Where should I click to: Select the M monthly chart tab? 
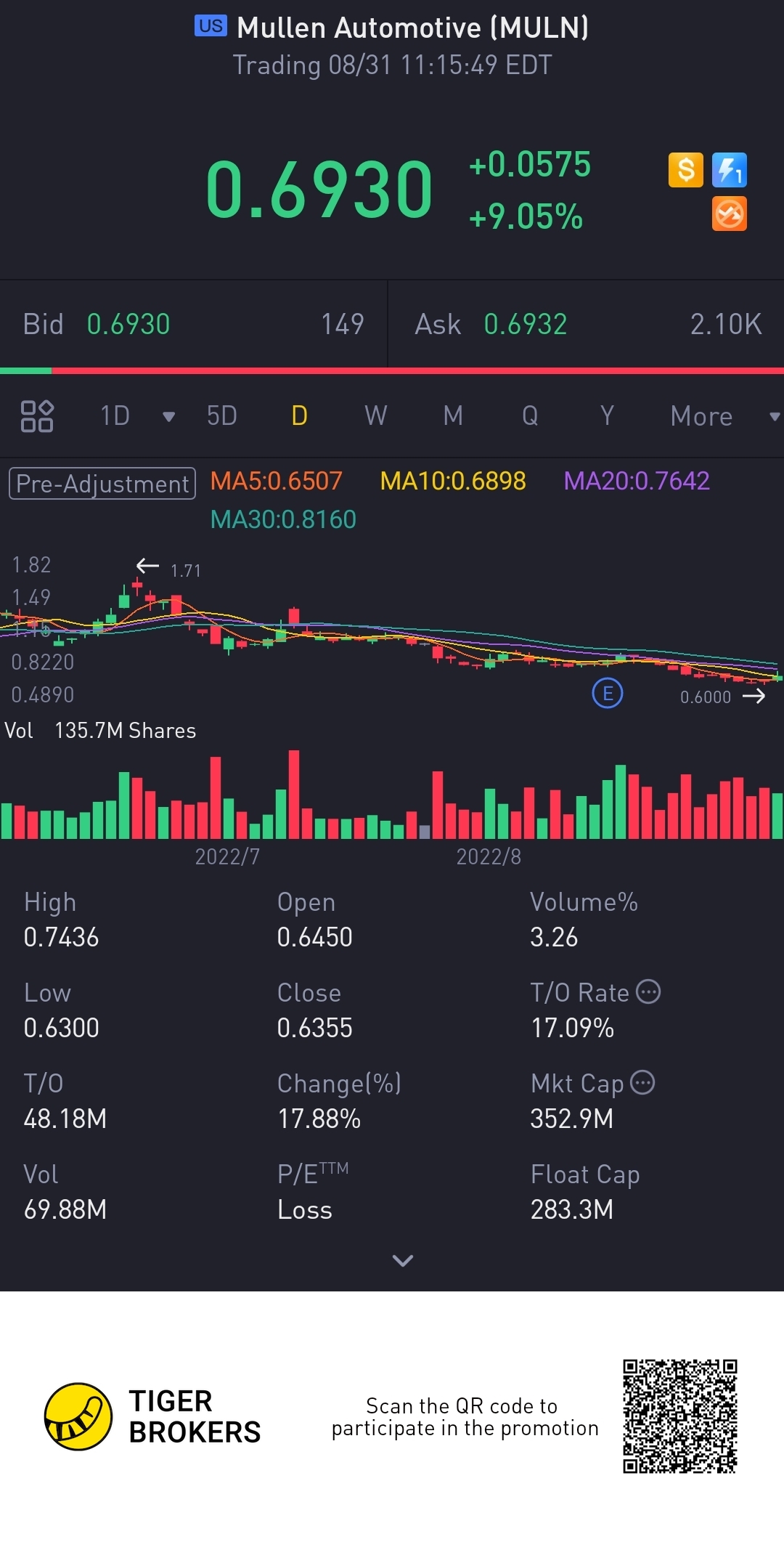tap(453, 416)
